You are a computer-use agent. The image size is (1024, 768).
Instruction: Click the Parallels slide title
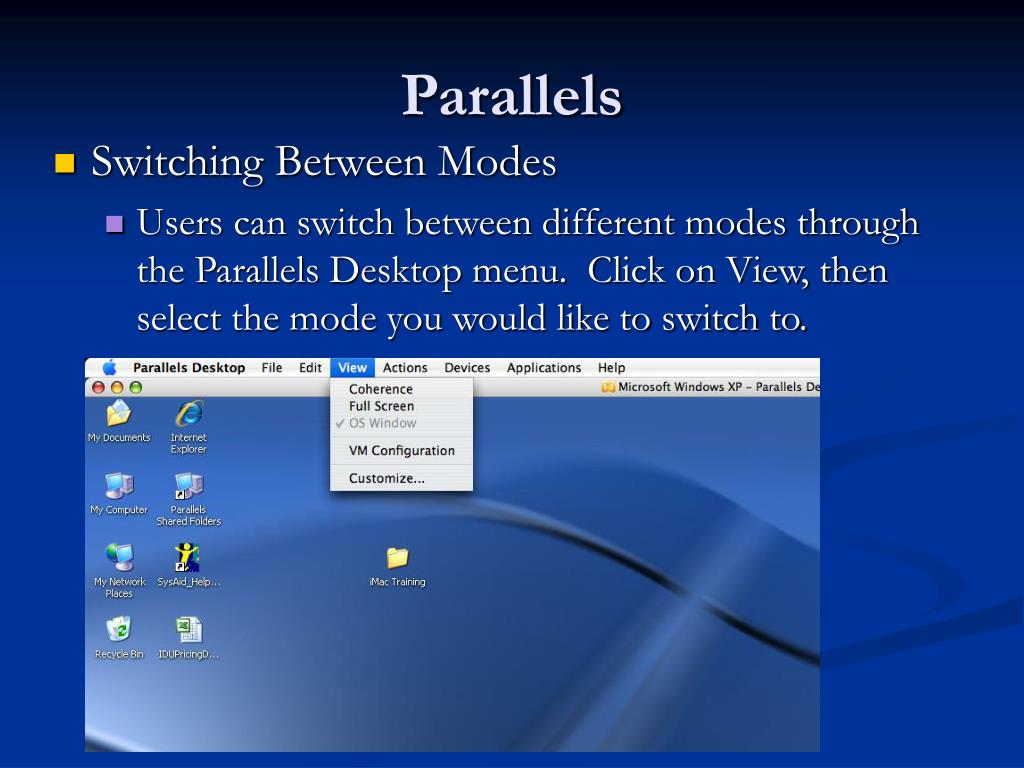[x=511, y=95]
